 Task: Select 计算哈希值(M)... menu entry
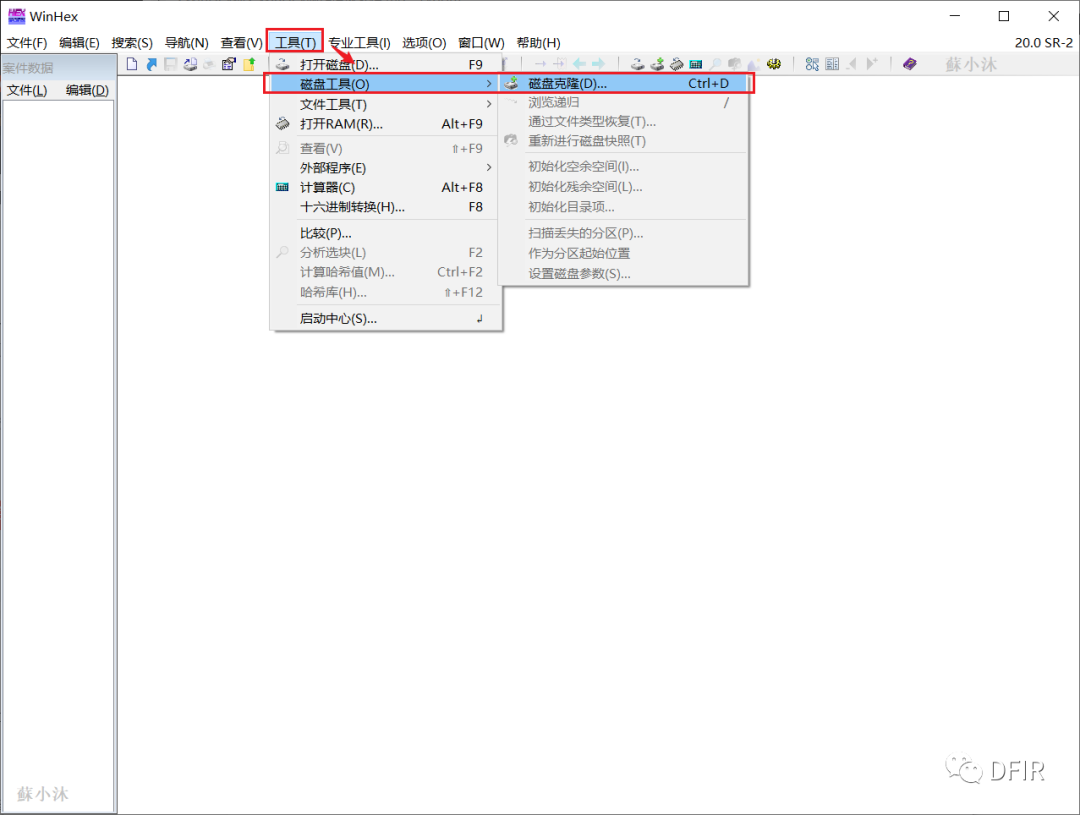(x=386, y=272)
